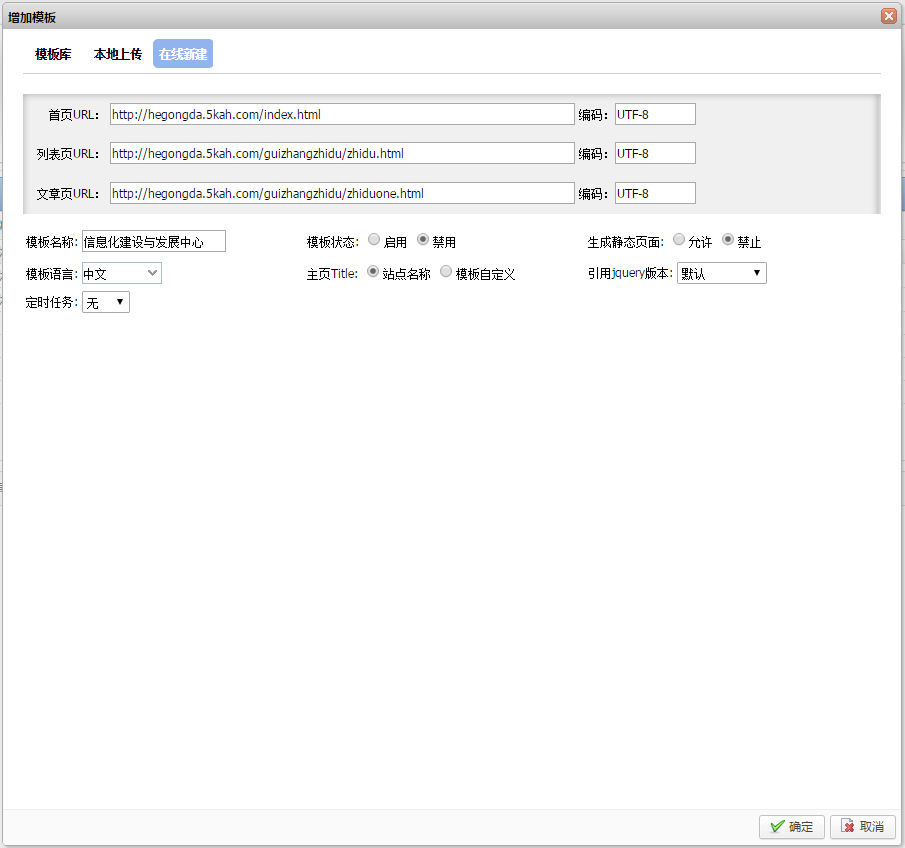Viewport: 905px width, 848px height.
Task: Expand the jquery版本 dropdown
Action: point(722,273)
